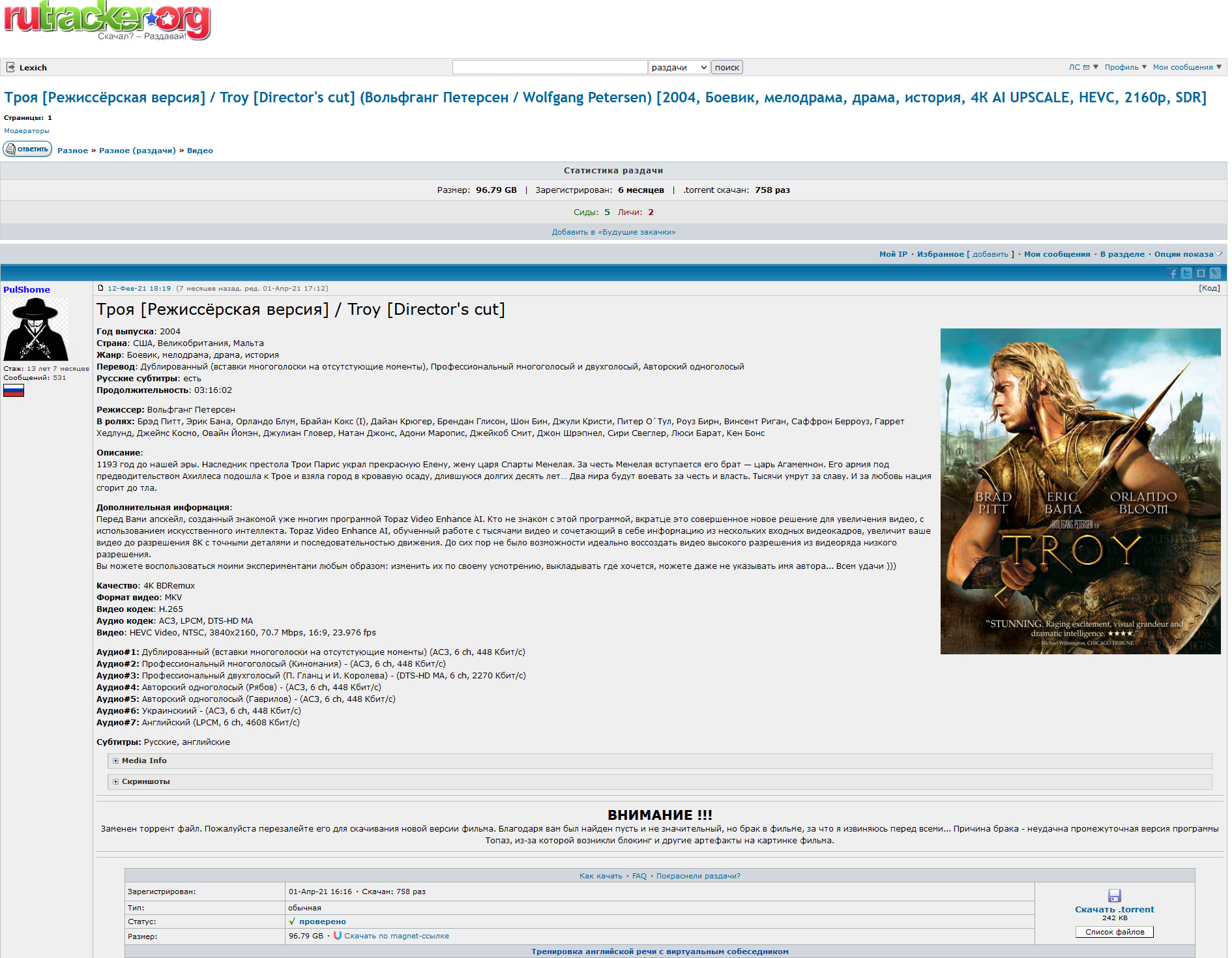Share the post via Twitter icon
Viewport: 1232px width, 958px height.
coord(1186,274)
